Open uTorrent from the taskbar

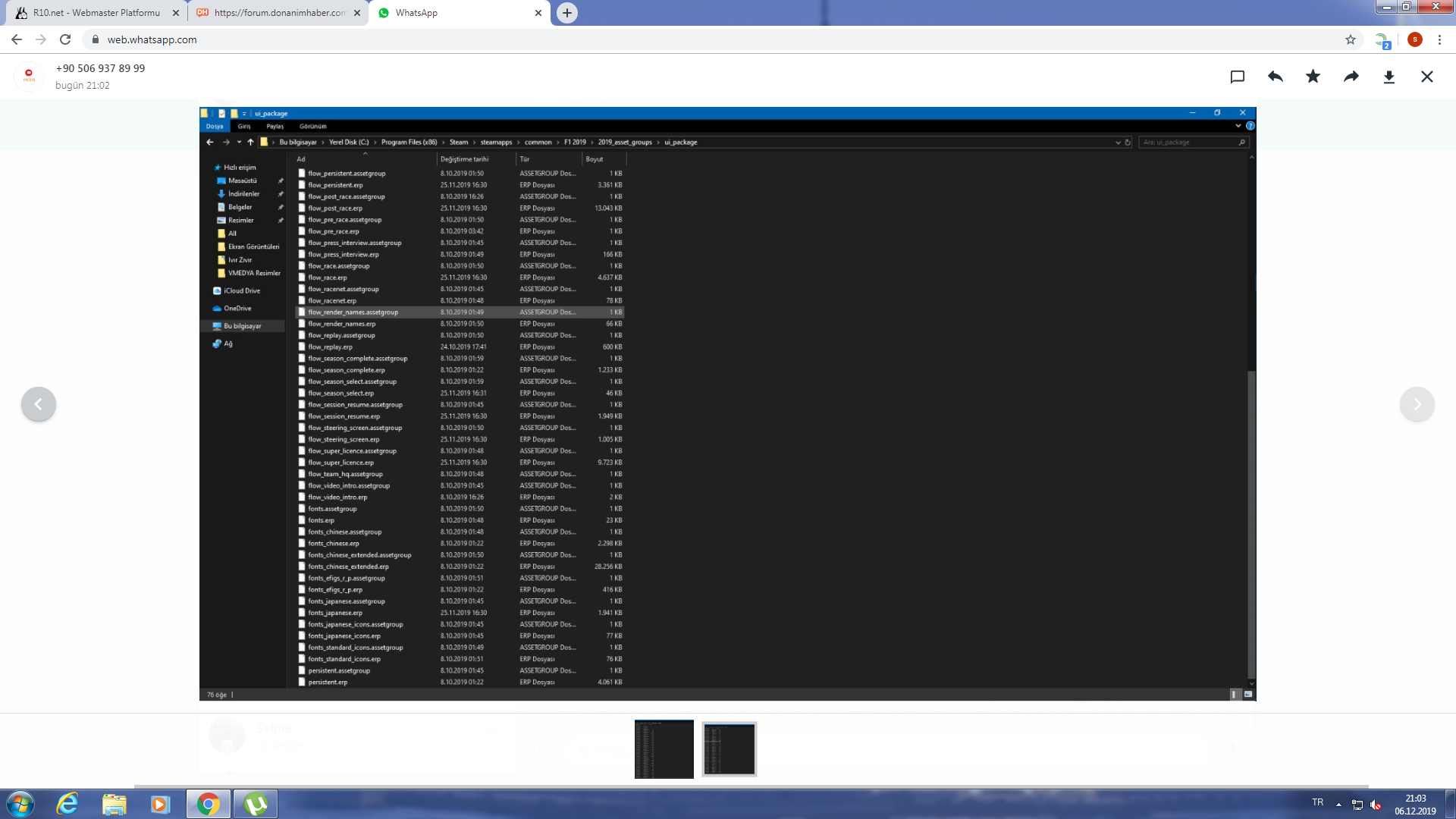click(256, 804)
